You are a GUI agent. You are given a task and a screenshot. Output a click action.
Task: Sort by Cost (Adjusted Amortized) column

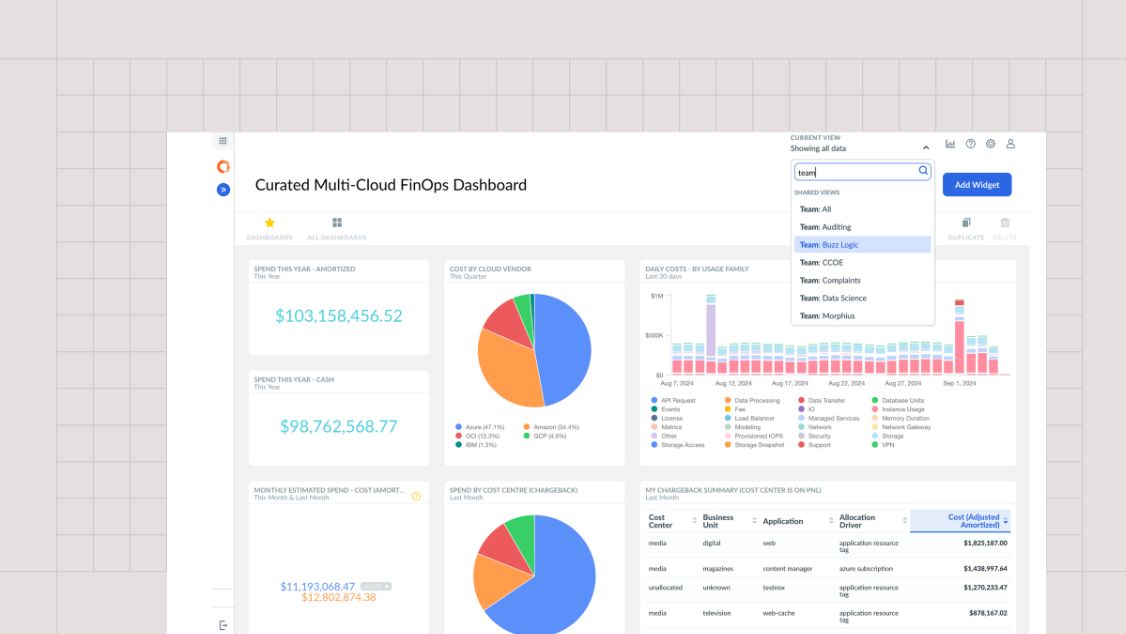[x=973, y=521]
